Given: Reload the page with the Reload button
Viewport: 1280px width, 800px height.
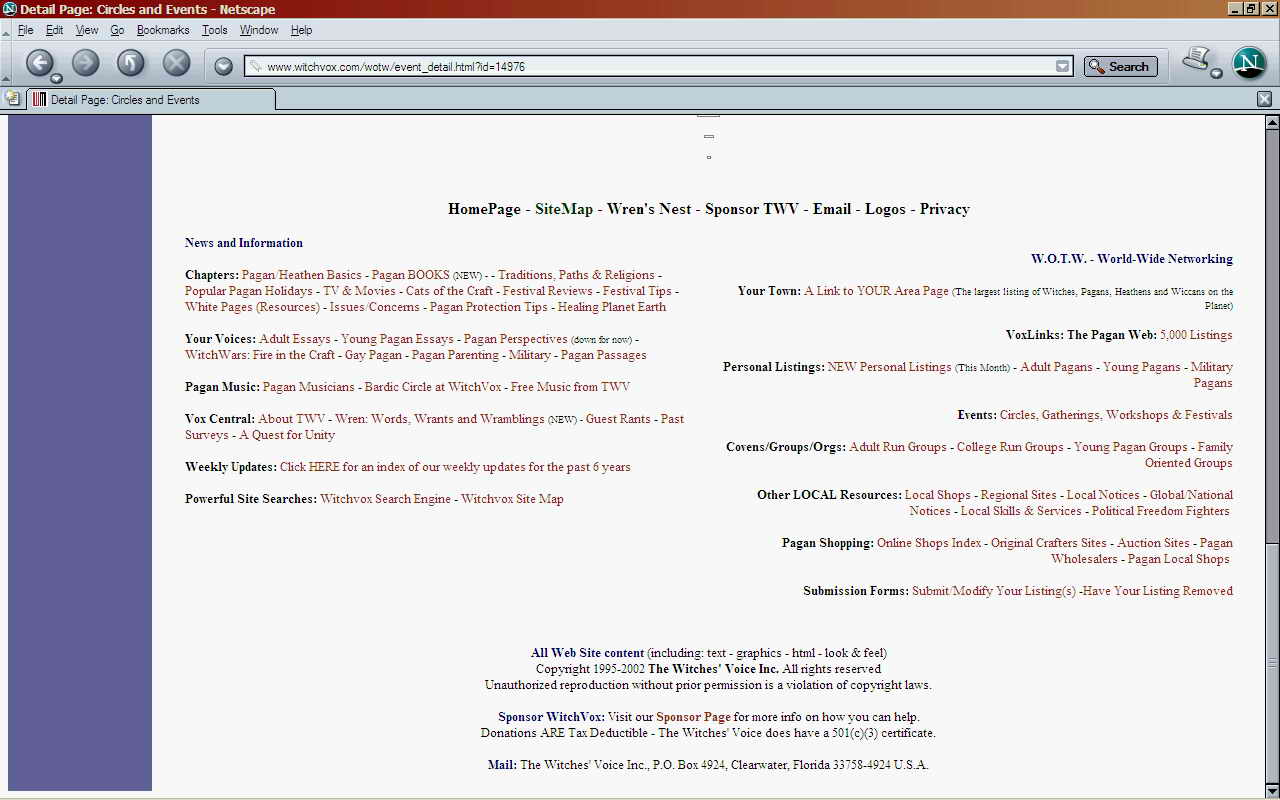Looking at the screenshot, I should point(131,63).
